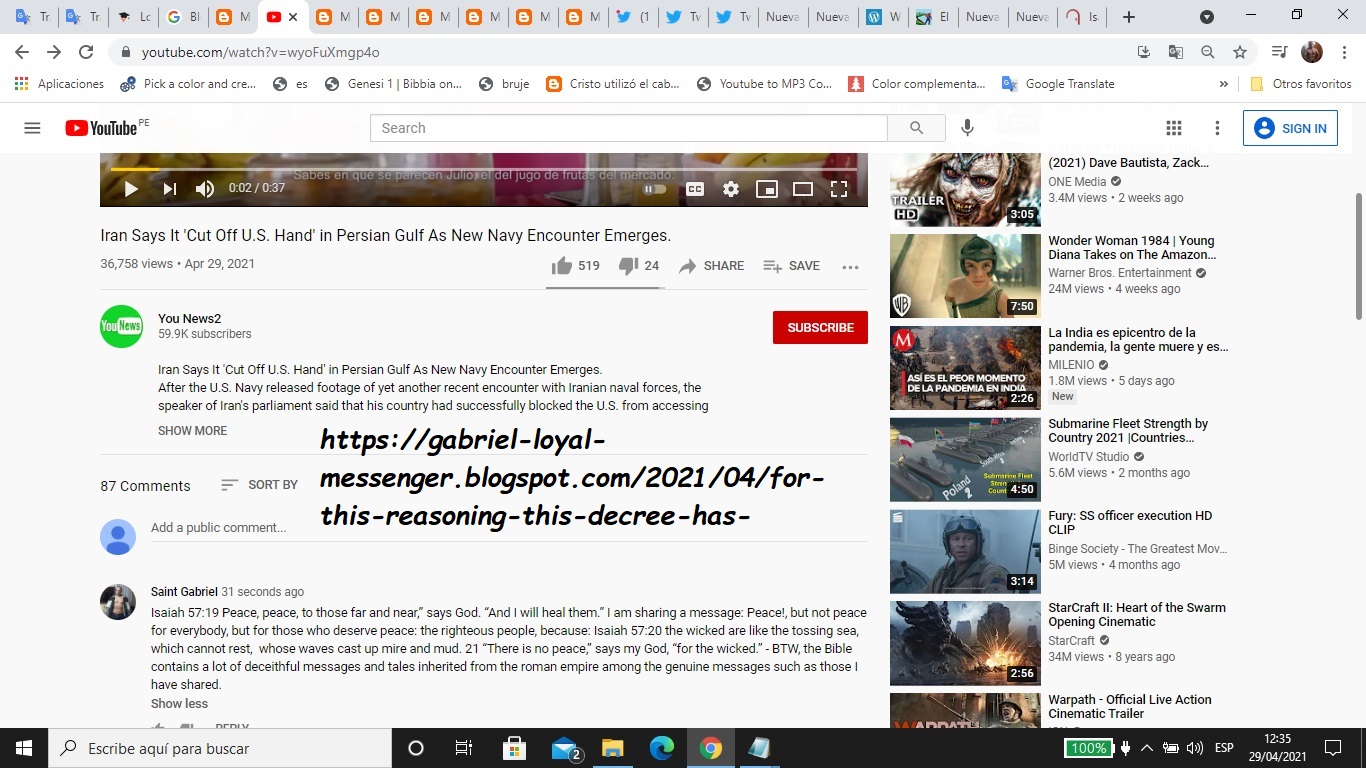
Task: Click the red SUBSCRIBE button
Action: tap(820, 328)
